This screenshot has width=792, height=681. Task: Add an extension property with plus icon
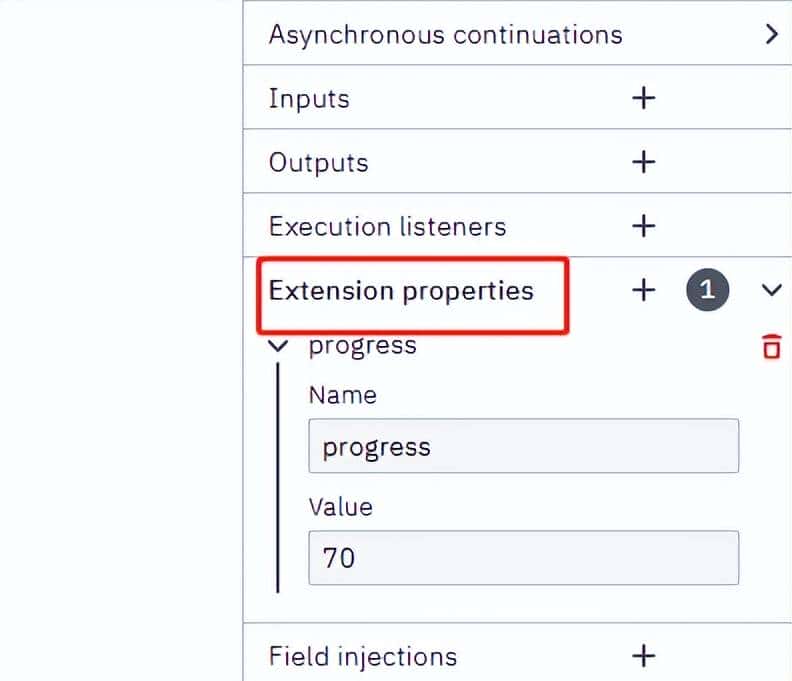tap(644, 290)
